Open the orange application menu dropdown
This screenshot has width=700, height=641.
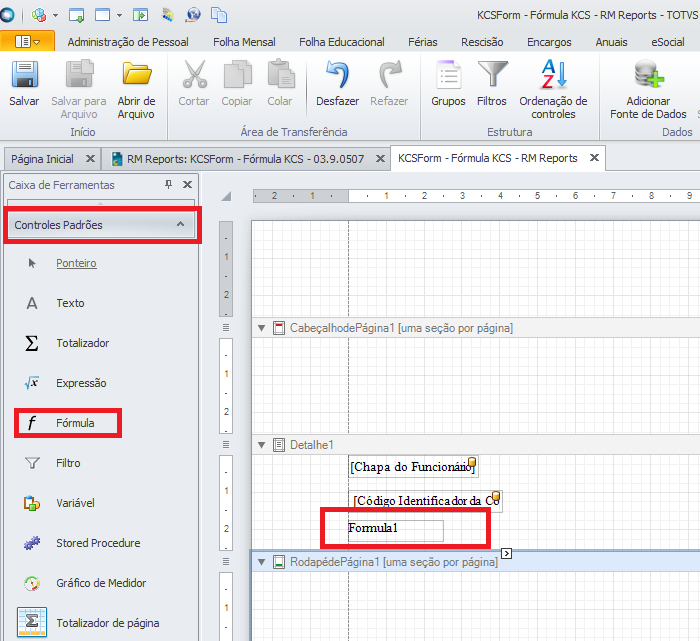tap(27, 42)
